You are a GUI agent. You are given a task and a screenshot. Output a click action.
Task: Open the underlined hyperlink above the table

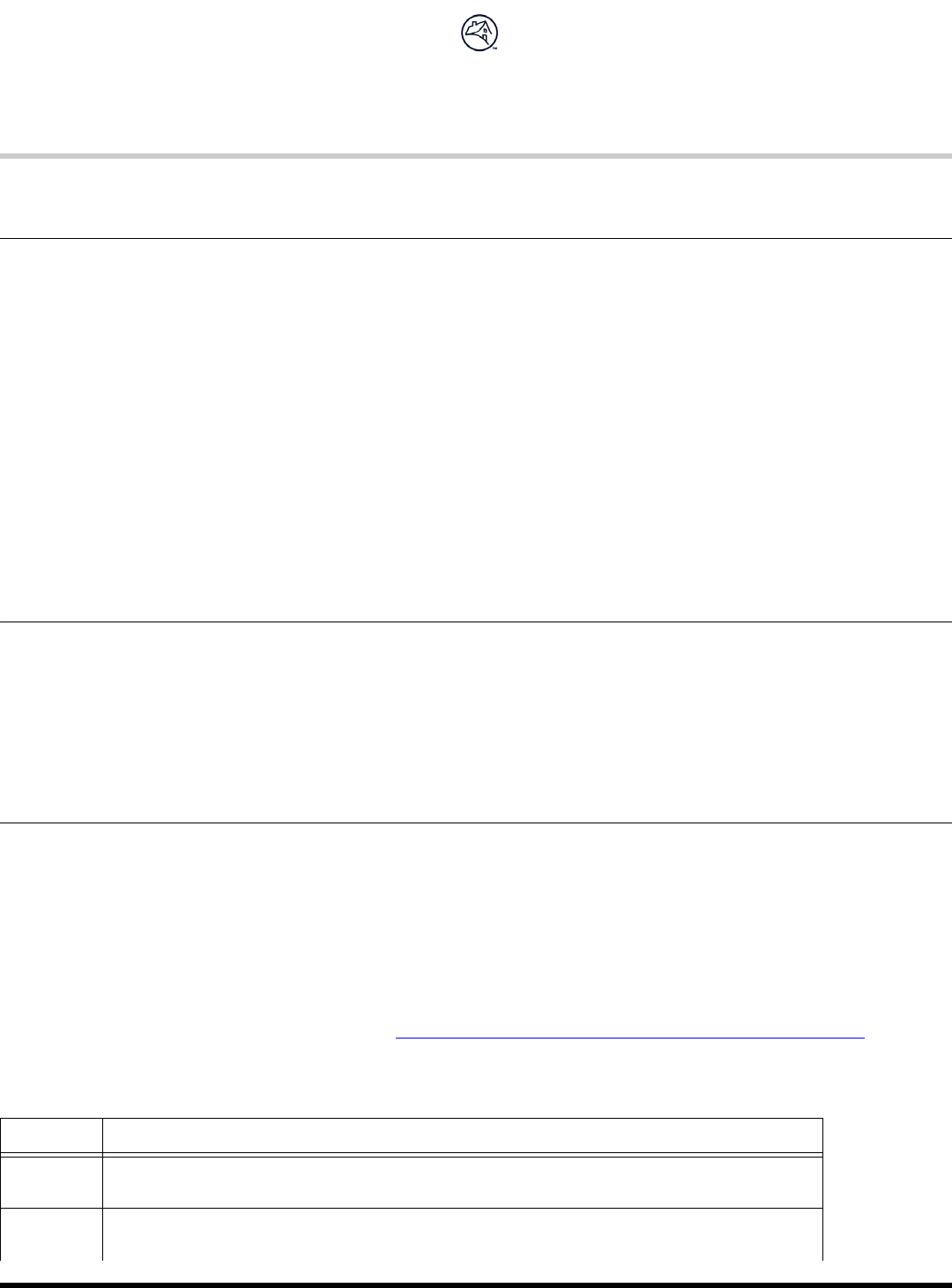pyautogui.click(x=629, y=1038)
